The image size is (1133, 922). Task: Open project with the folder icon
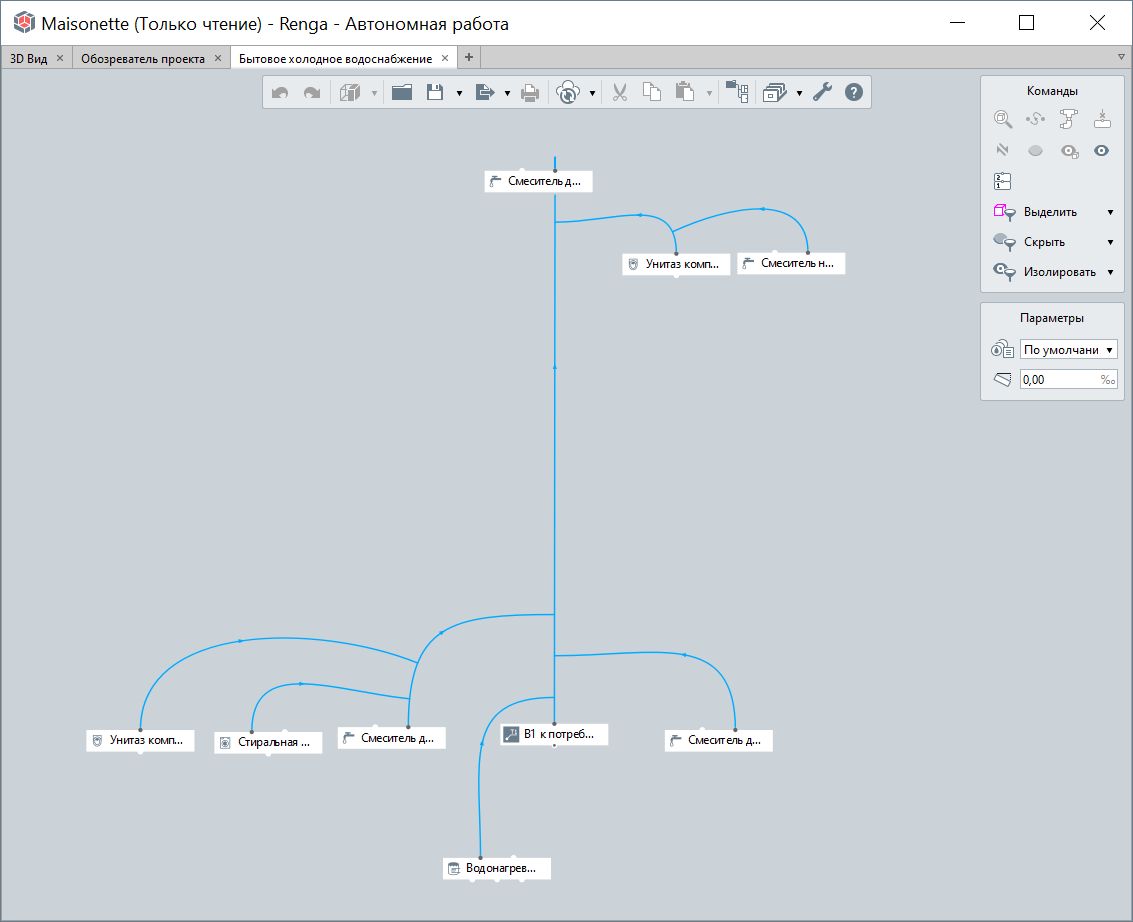[402, 92]
